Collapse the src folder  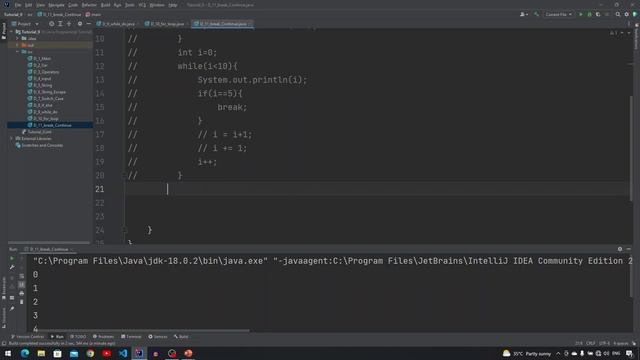point(18,52)
